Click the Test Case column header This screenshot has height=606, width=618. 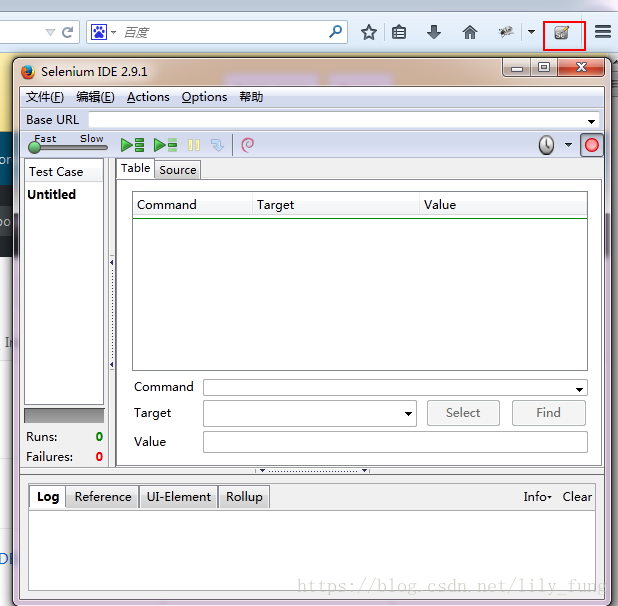click(x=64, y=172)
